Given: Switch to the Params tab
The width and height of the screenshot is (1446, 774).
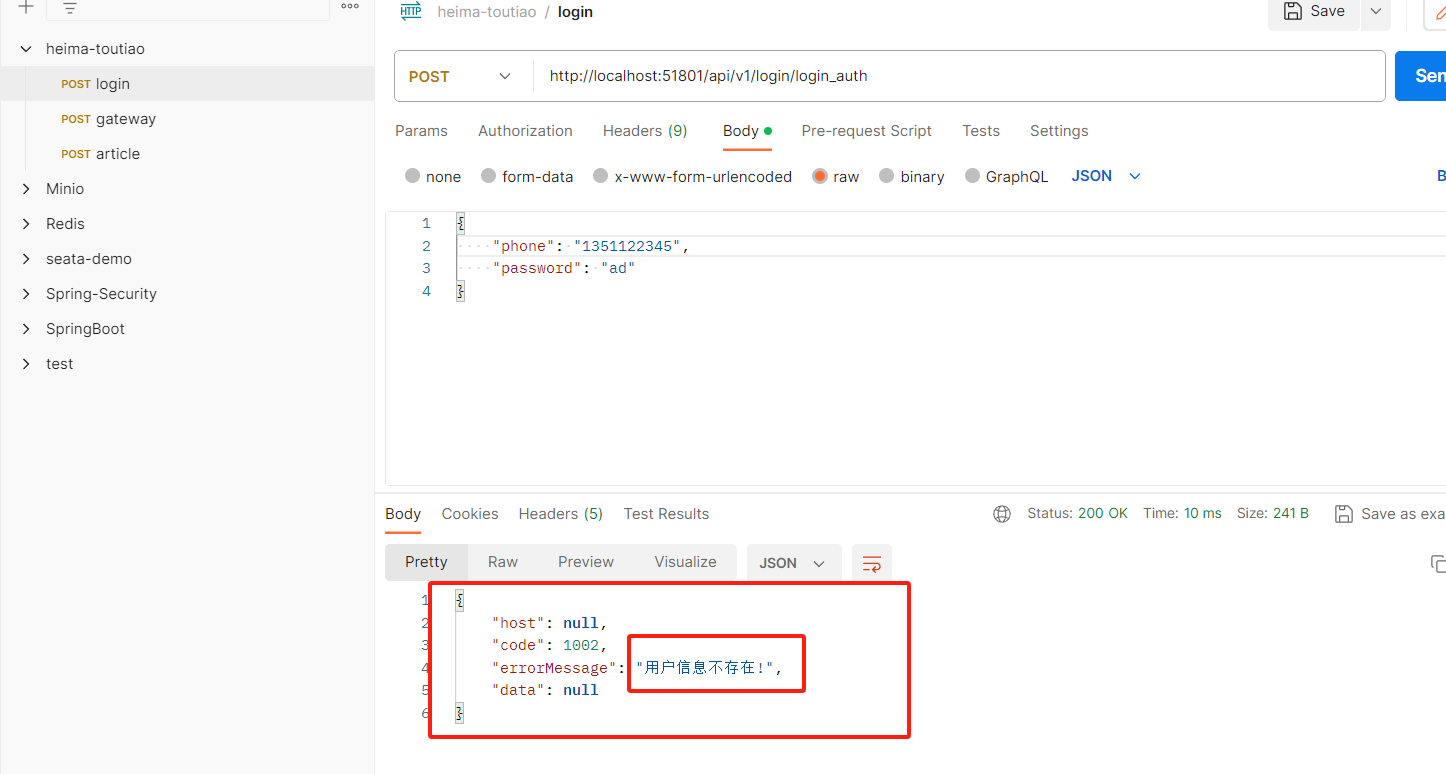Looking at the screenshot, I should tap(421, 131).
